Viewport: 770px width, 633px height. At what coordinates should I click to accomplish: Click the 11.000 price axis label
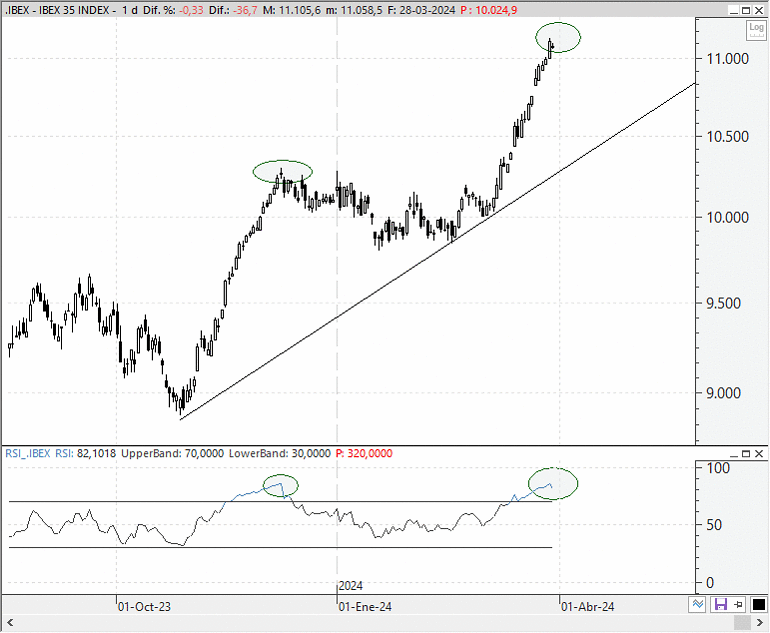[727, 59]
